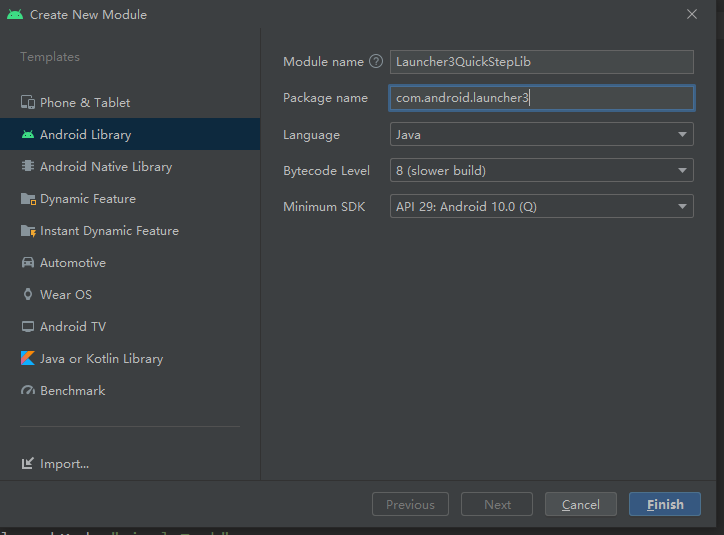Click arrow of Language combo box

click(682, 134)
